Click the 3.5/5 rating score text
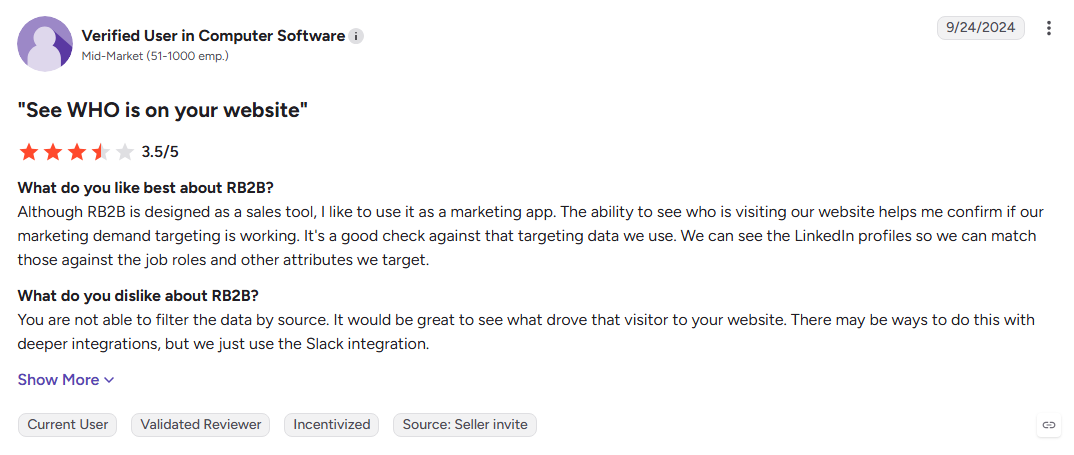 [x=160, y=151]
